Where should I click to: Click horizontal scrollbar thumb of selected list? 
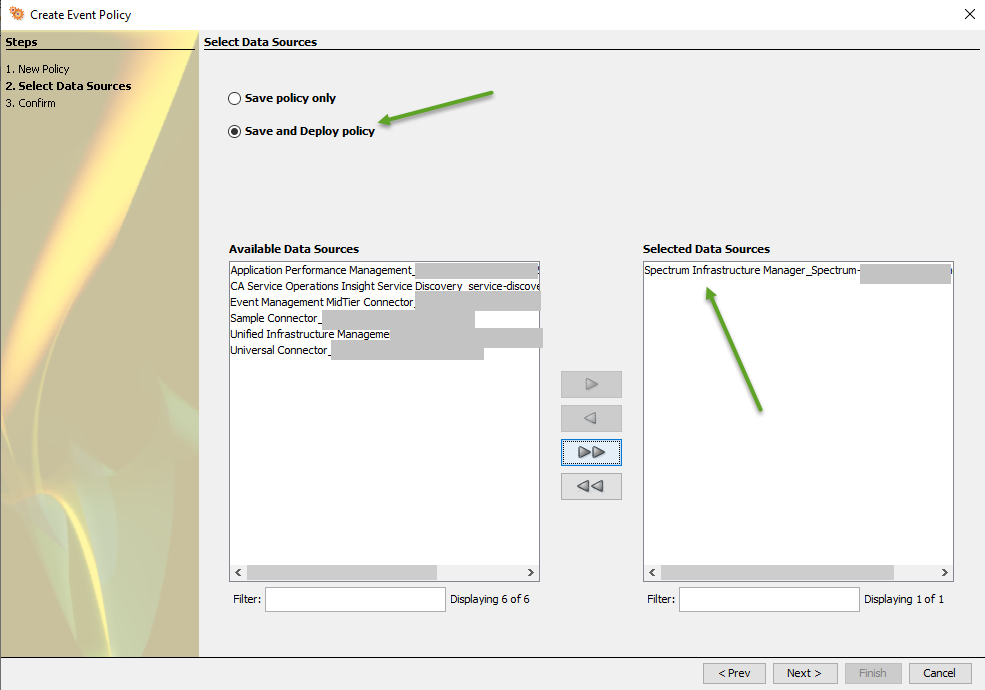[x=777, y=572]
